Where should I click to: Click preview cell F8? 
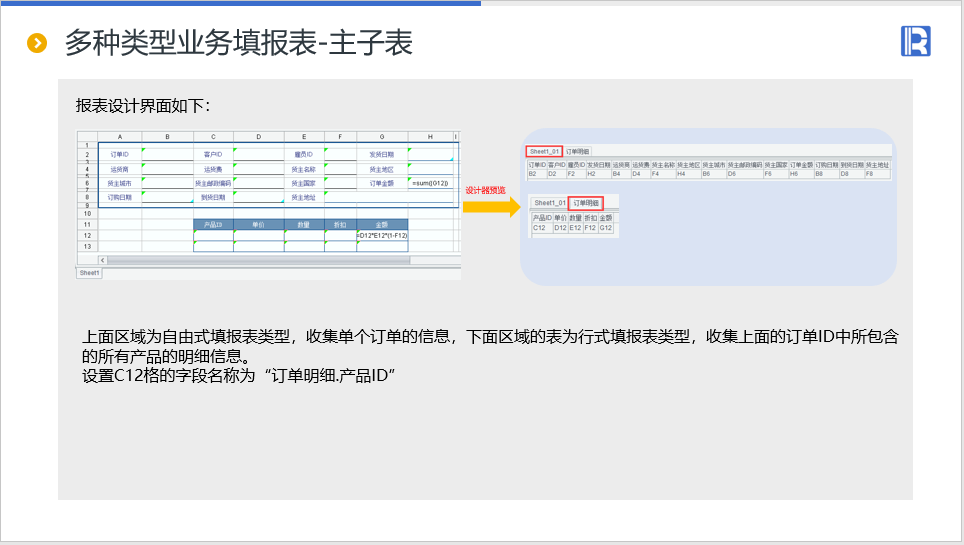click(x=878, y=174)
